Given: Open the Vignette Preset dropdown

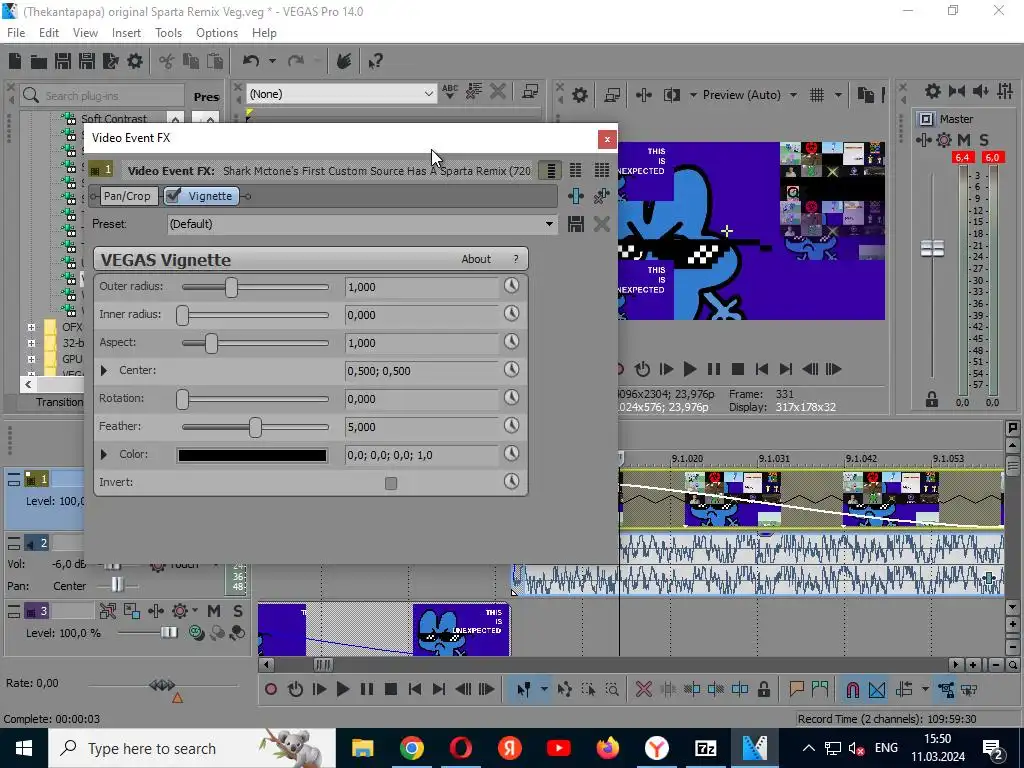Looking at the screenshot, I should [550, 224].
